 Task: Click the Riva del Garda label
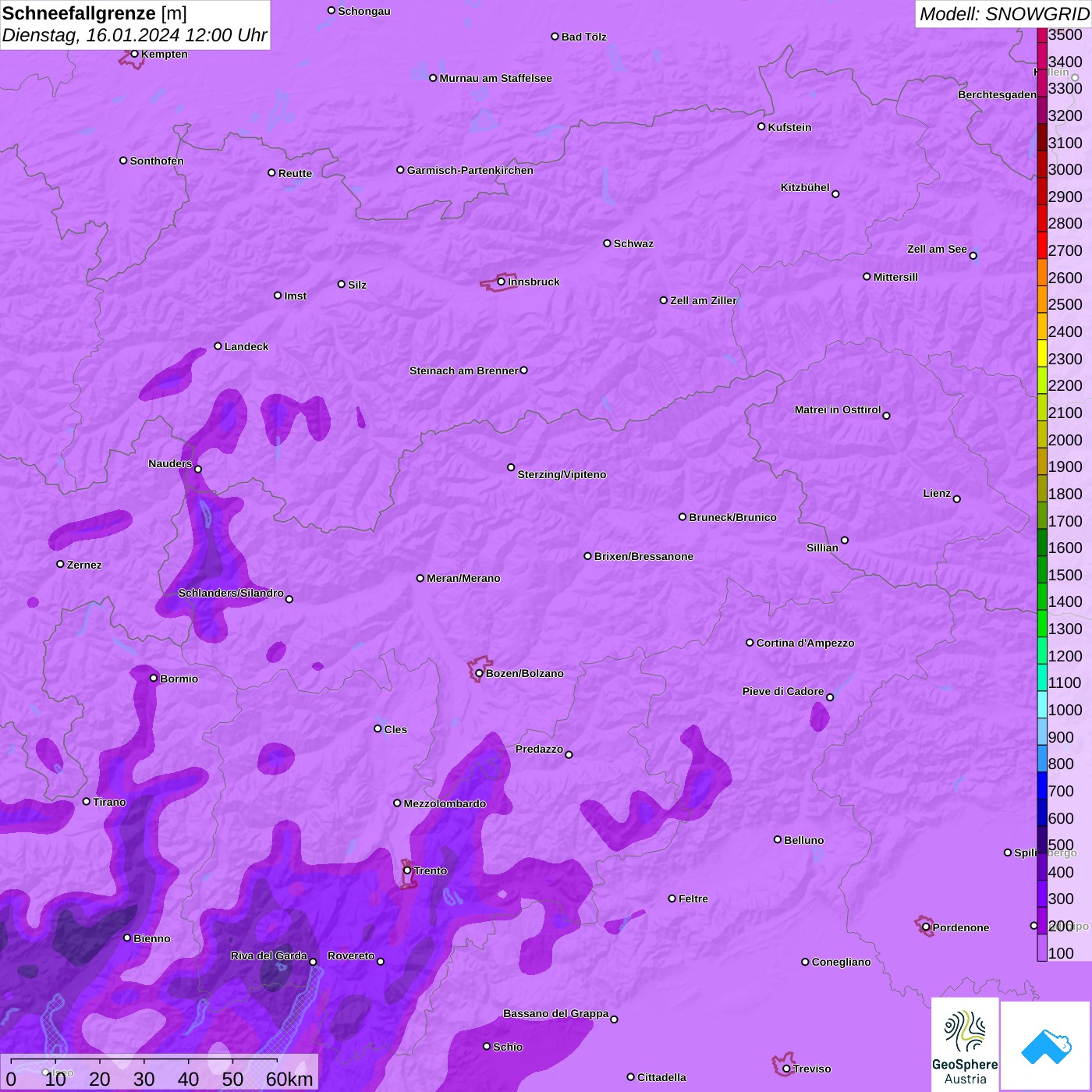click(269, 955)
